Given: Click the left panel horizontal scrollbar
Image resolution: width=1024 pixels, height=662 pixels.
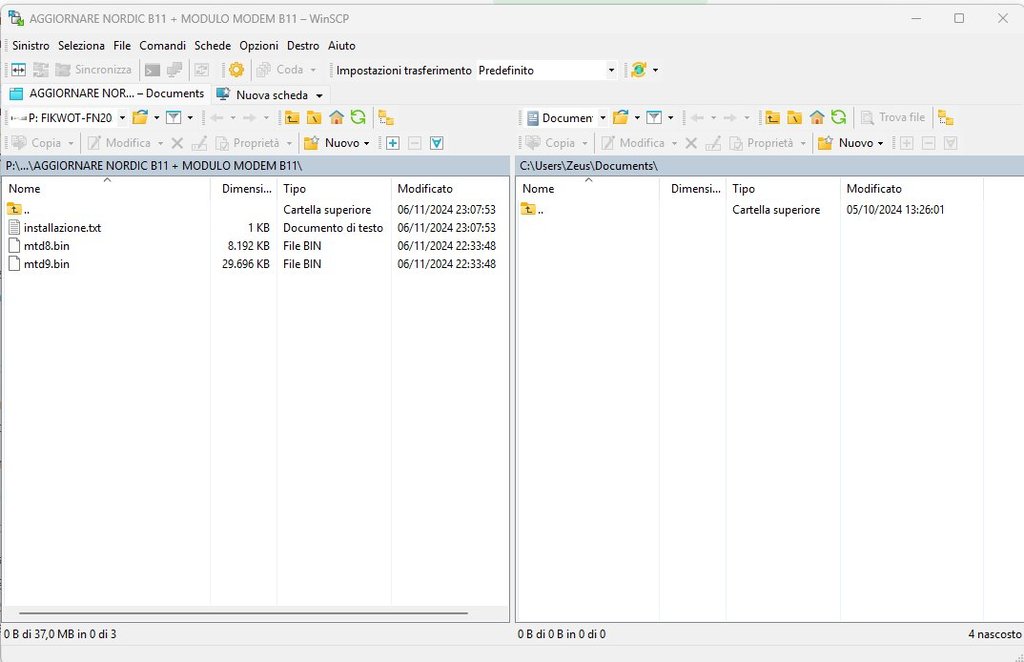Looking at the screenshot, I should 242,612.
